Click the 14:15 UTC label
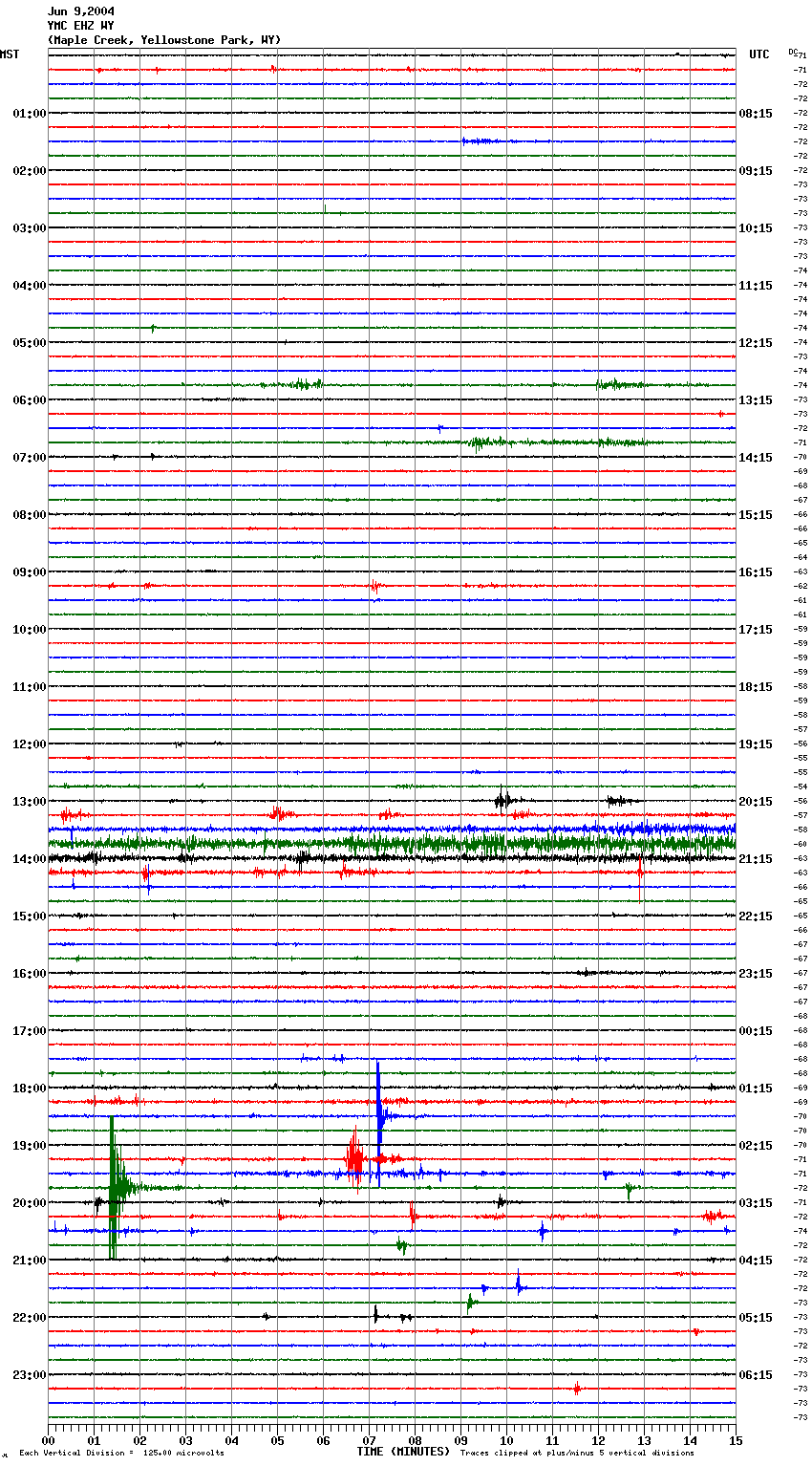Viewport: 812px width, 1466px height. tap(756, 458)
